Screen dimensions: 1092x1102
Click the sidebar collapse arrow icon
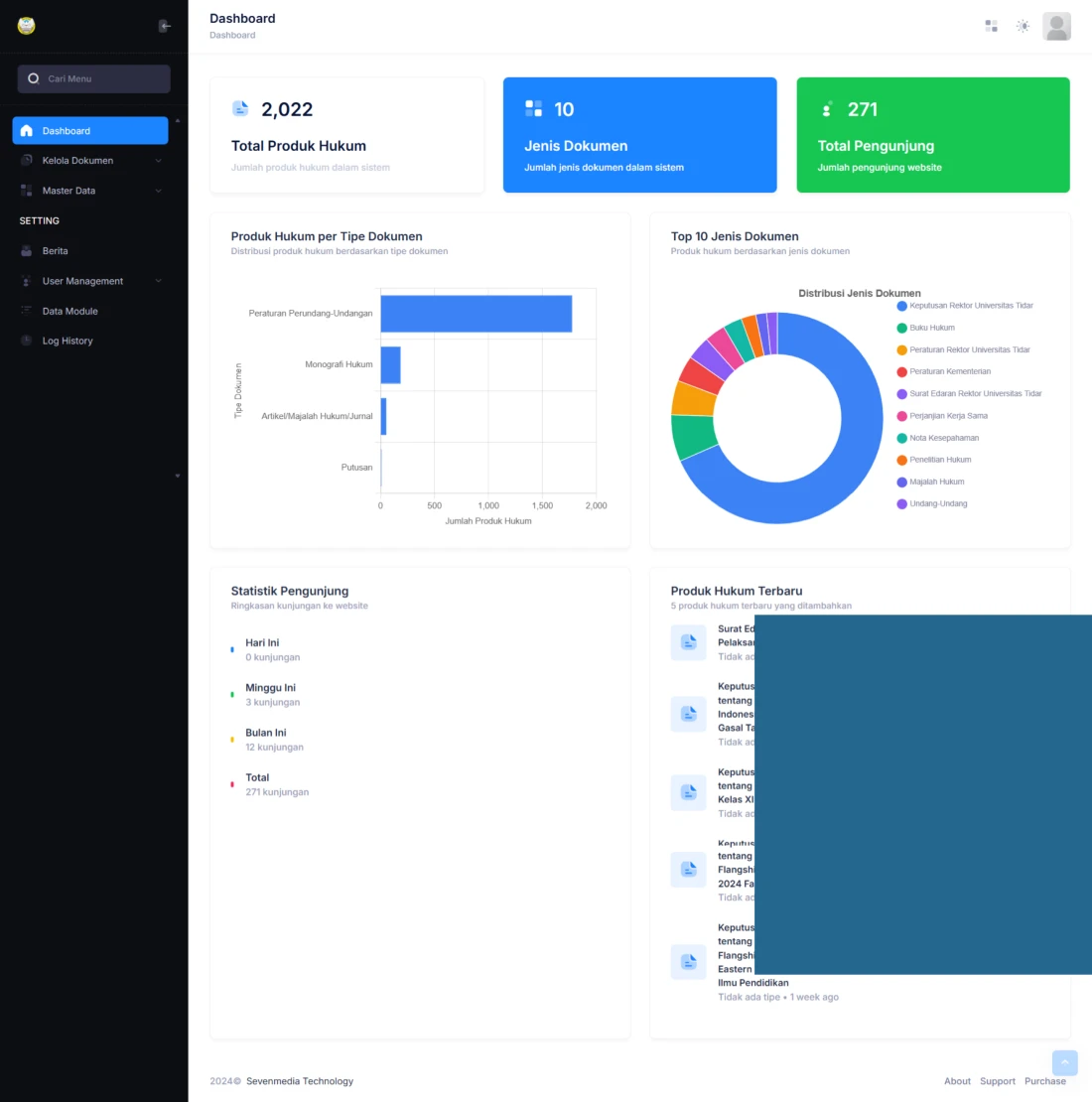(x=165, y=26)
